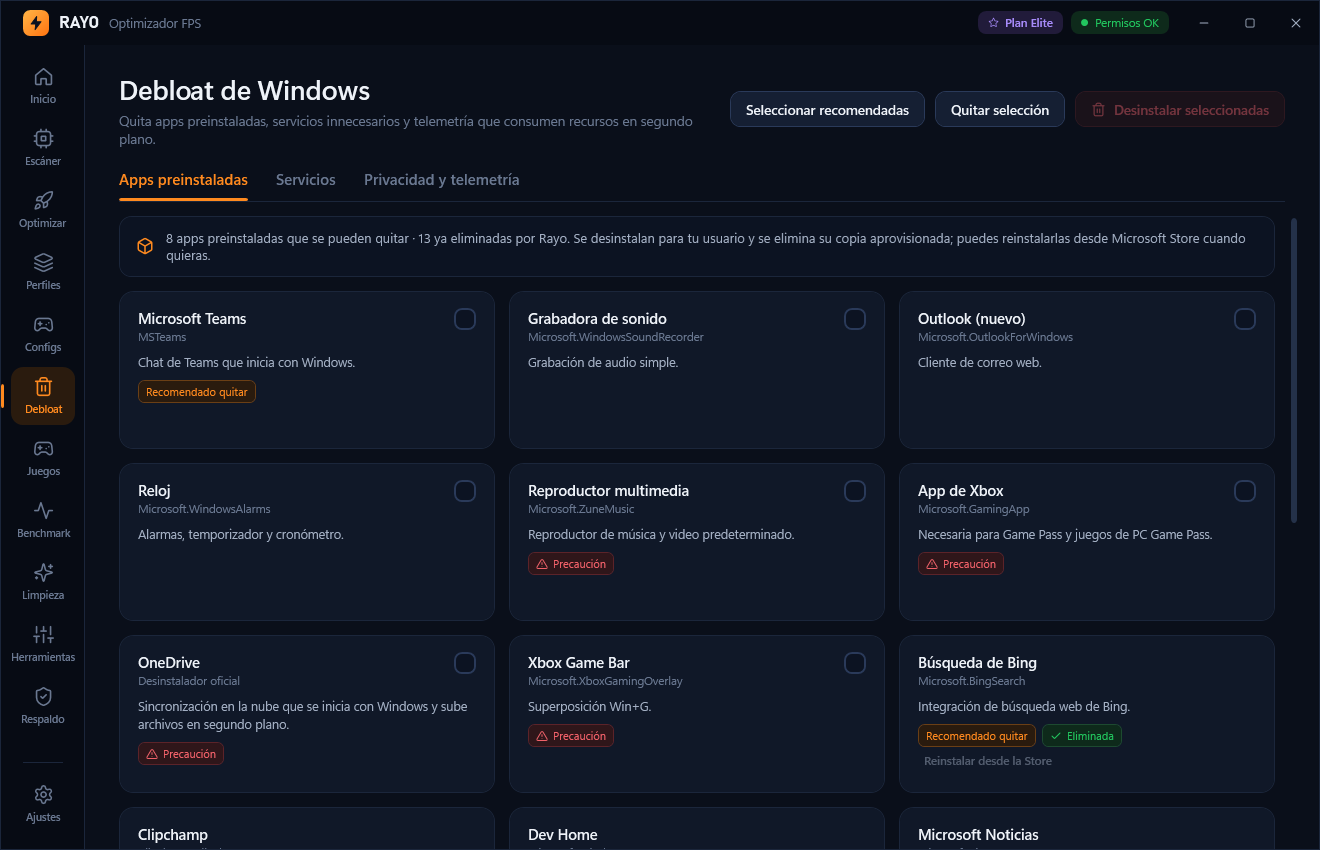Click Quitar selección button

tap(1000, 110)
